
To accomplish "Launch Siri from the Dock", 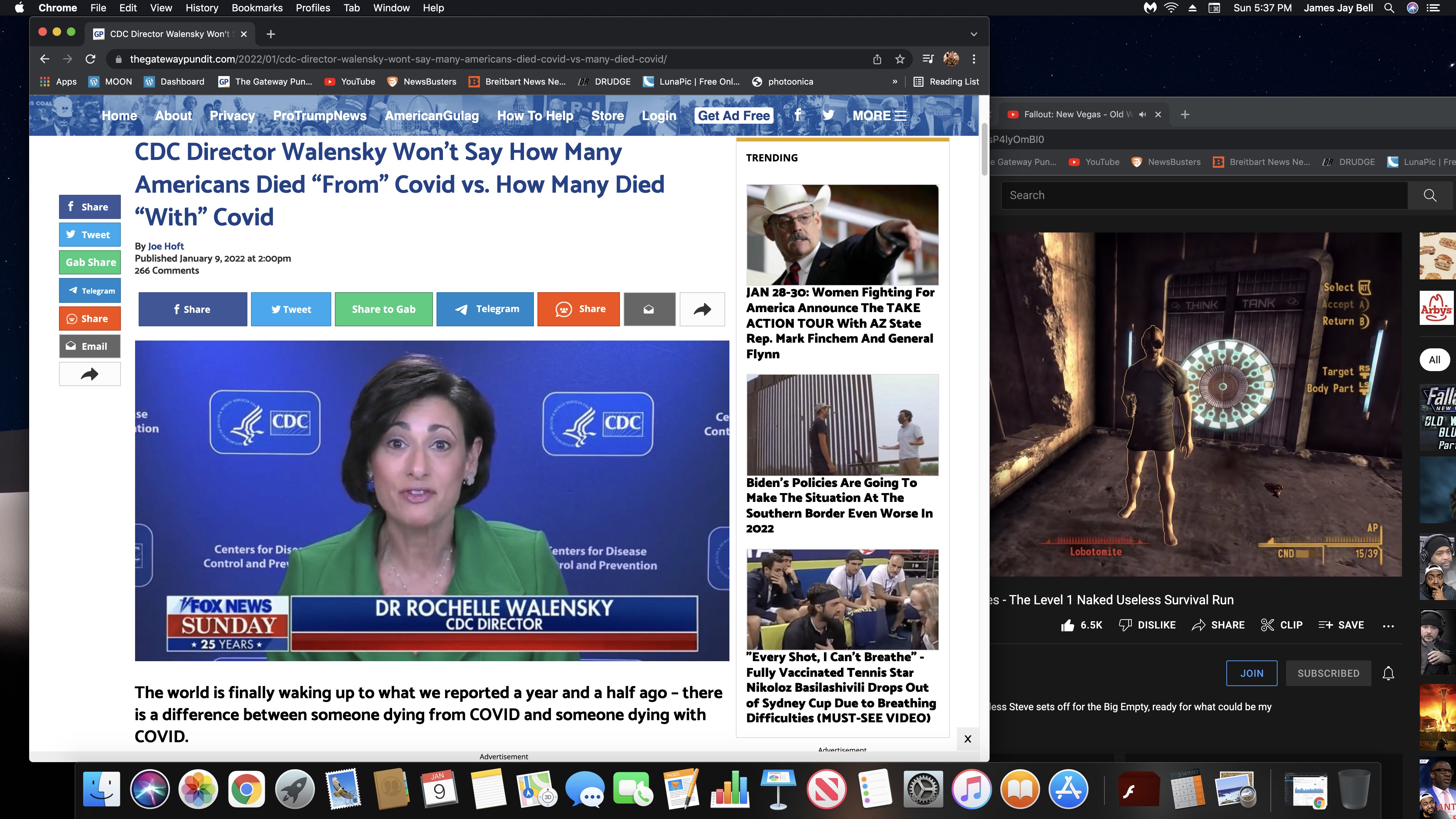I will click(x=150, y=789).
